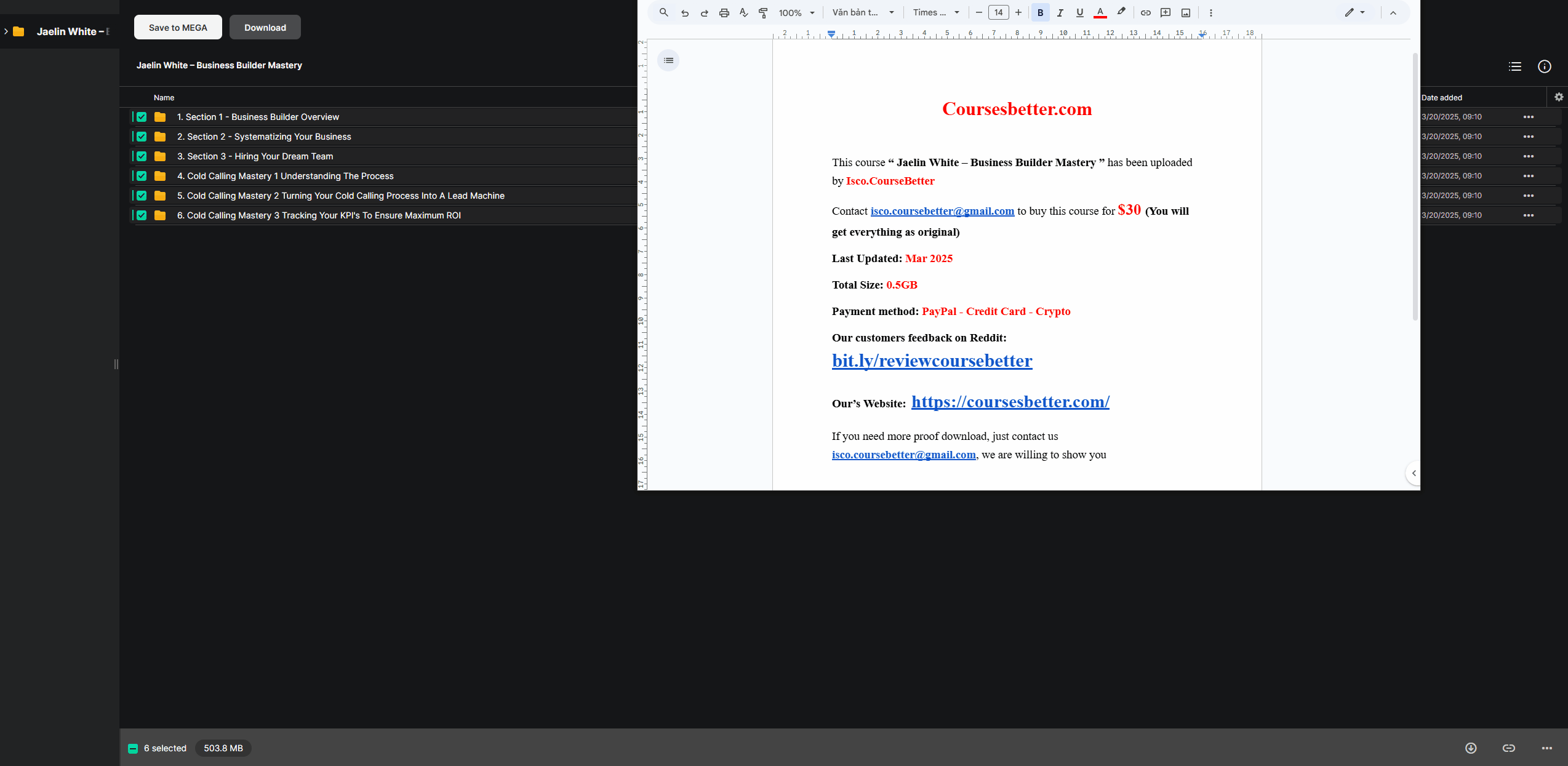Open options for Cold Calling Mastery 3

1529,215
